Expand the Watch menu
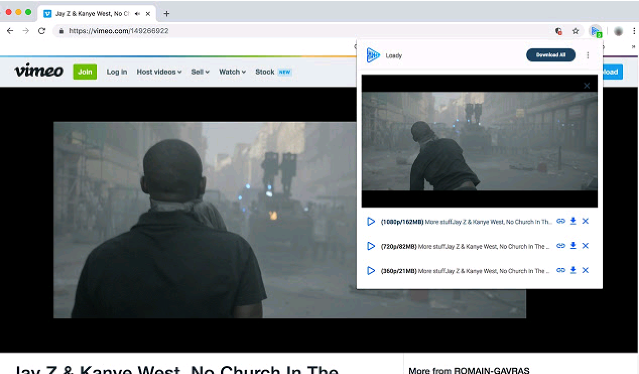 pos(232,72)
